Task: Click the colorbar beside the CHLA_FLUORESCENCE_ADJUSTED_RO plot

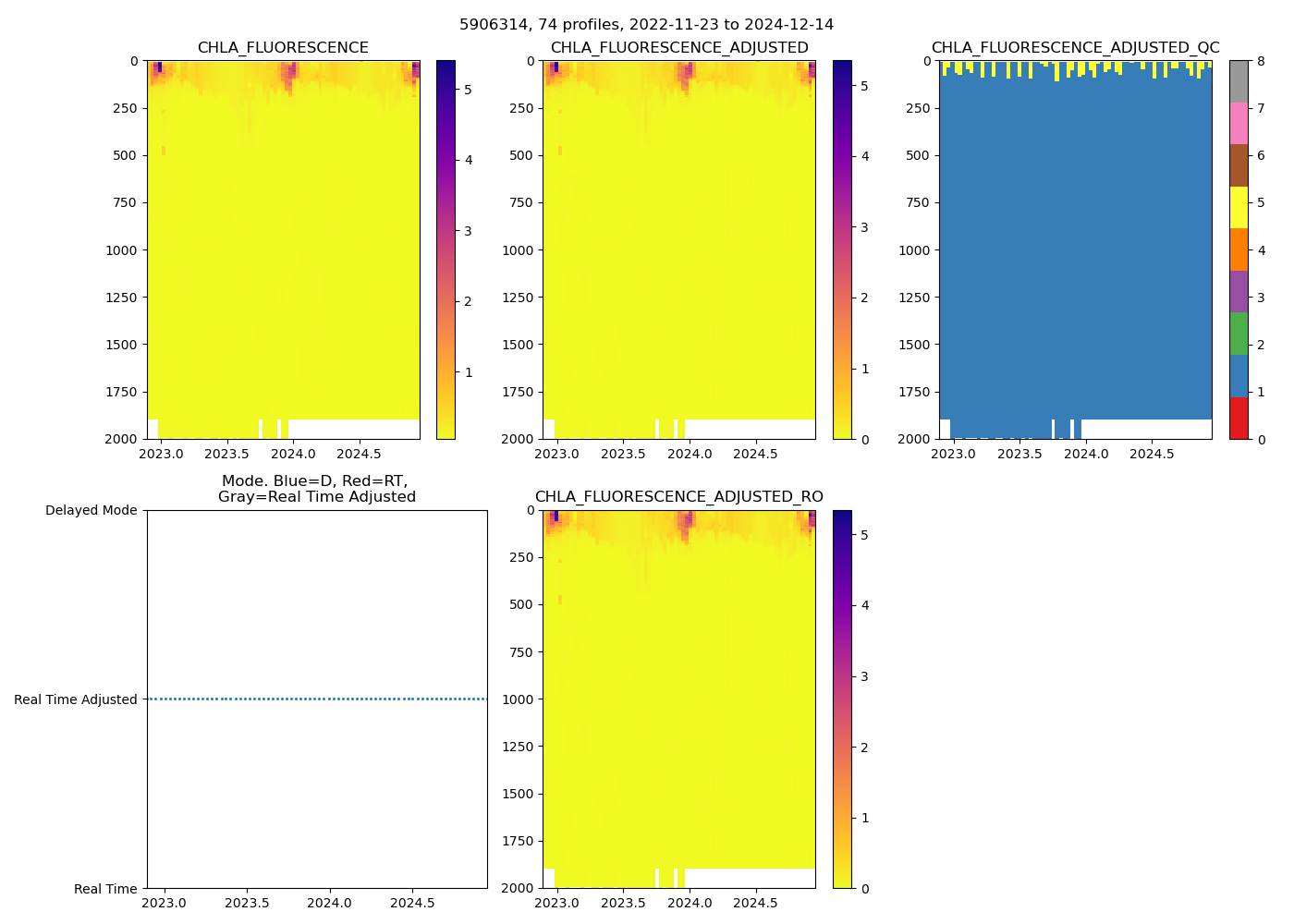Action: [842, 699]
